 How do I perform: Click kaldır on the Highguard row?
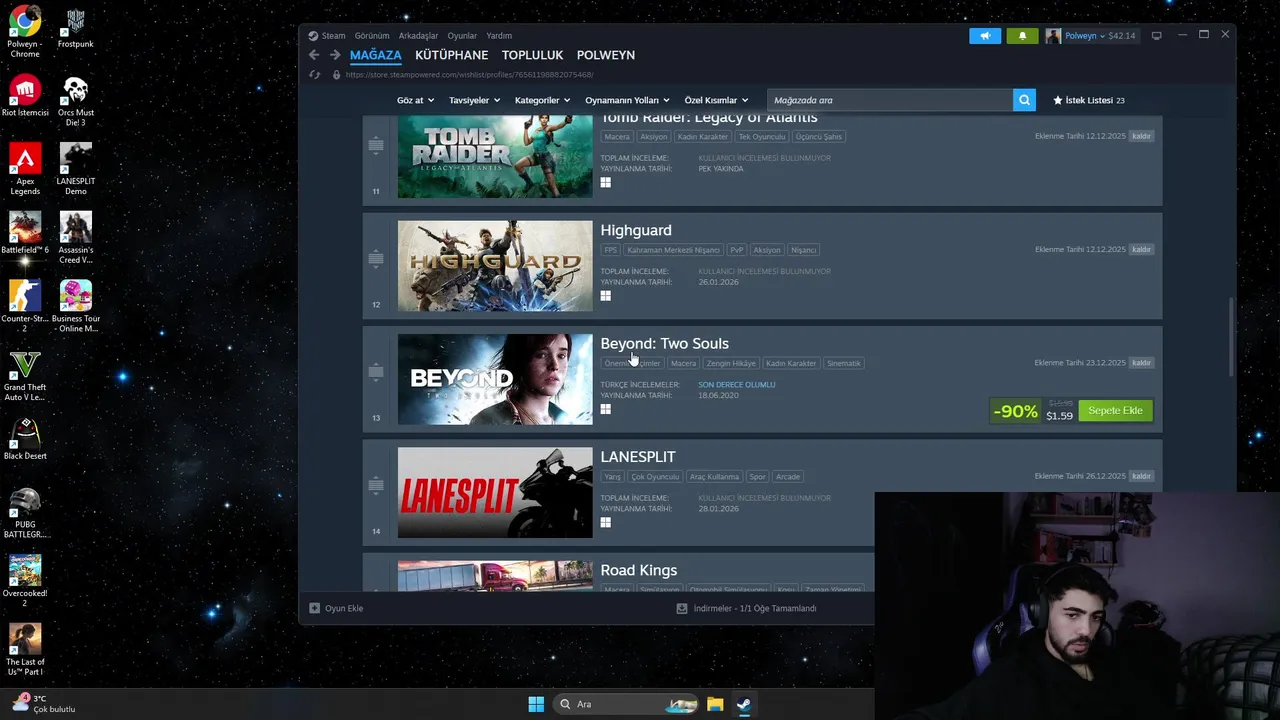click(1141, 250)
